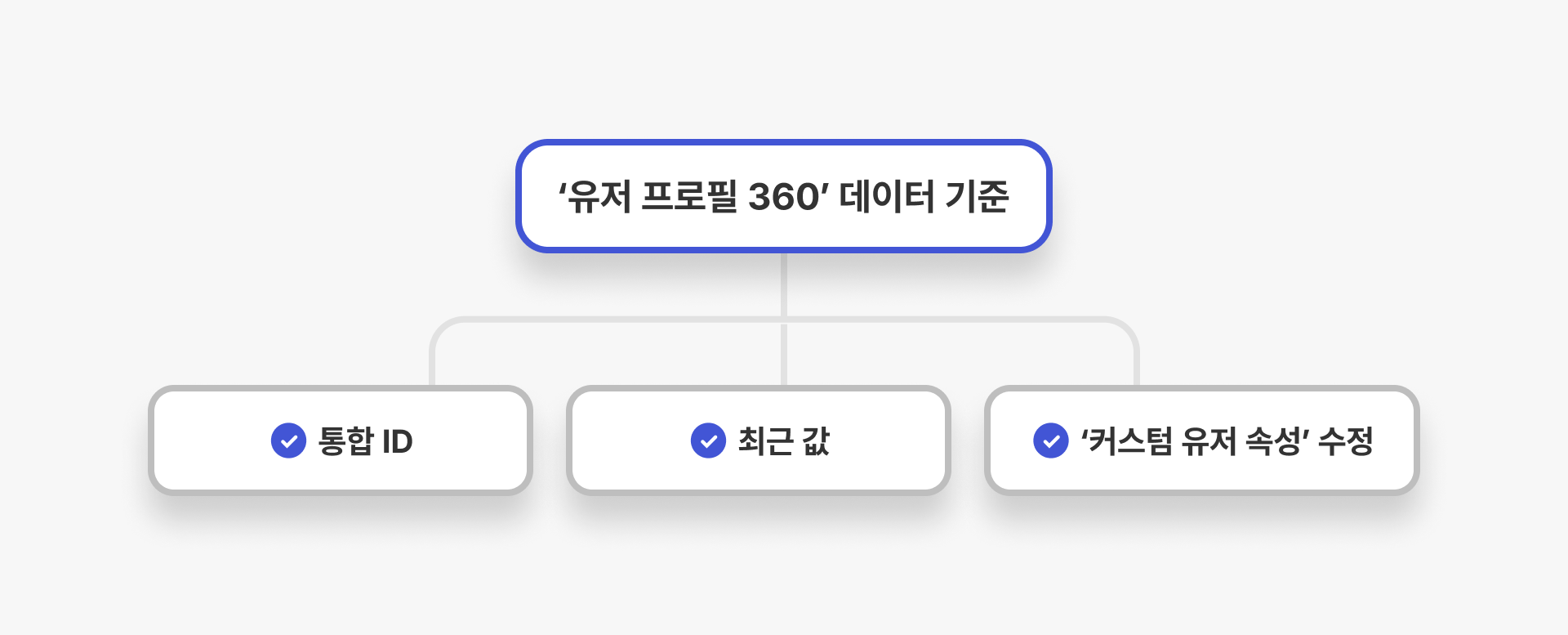
Task: Click the number 360 in the title
Action: pos(783,197)
